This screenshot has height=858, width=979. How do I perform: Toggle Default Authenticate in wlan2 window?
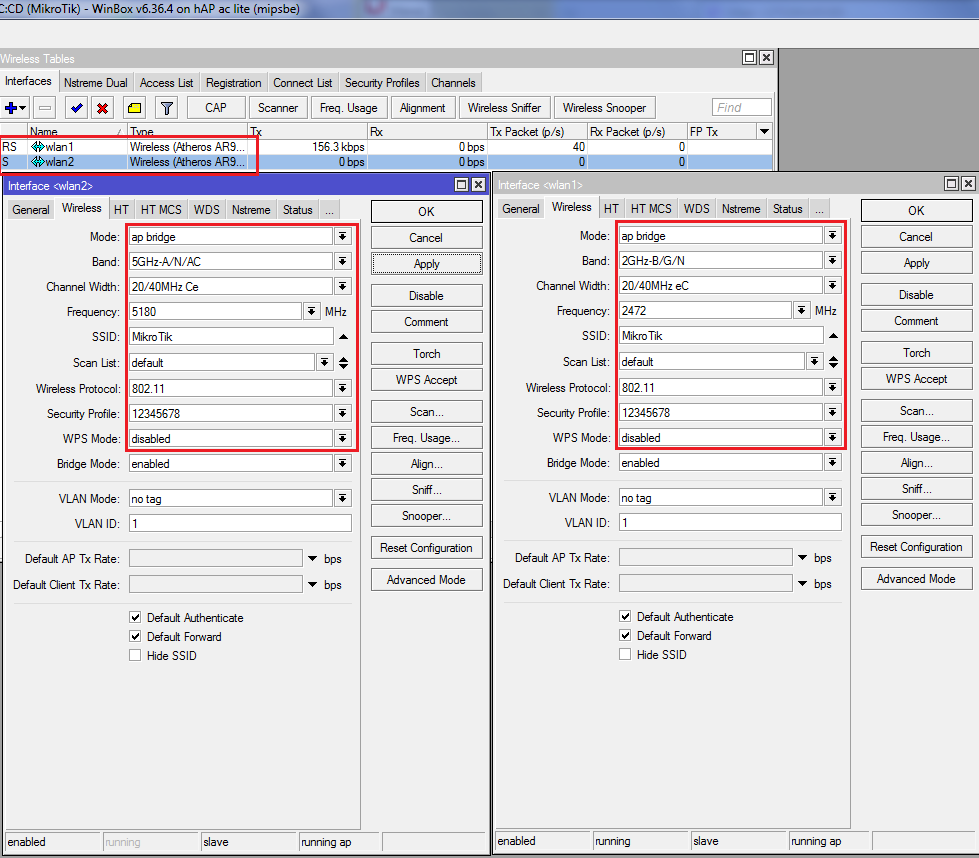[x=135, y=617]
